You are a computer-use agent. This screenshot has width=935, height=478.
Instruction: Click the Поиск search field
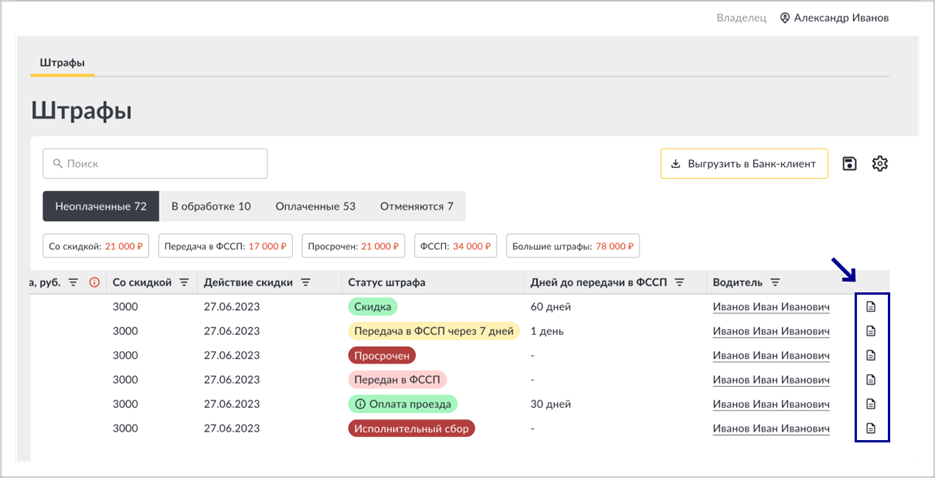155,163
